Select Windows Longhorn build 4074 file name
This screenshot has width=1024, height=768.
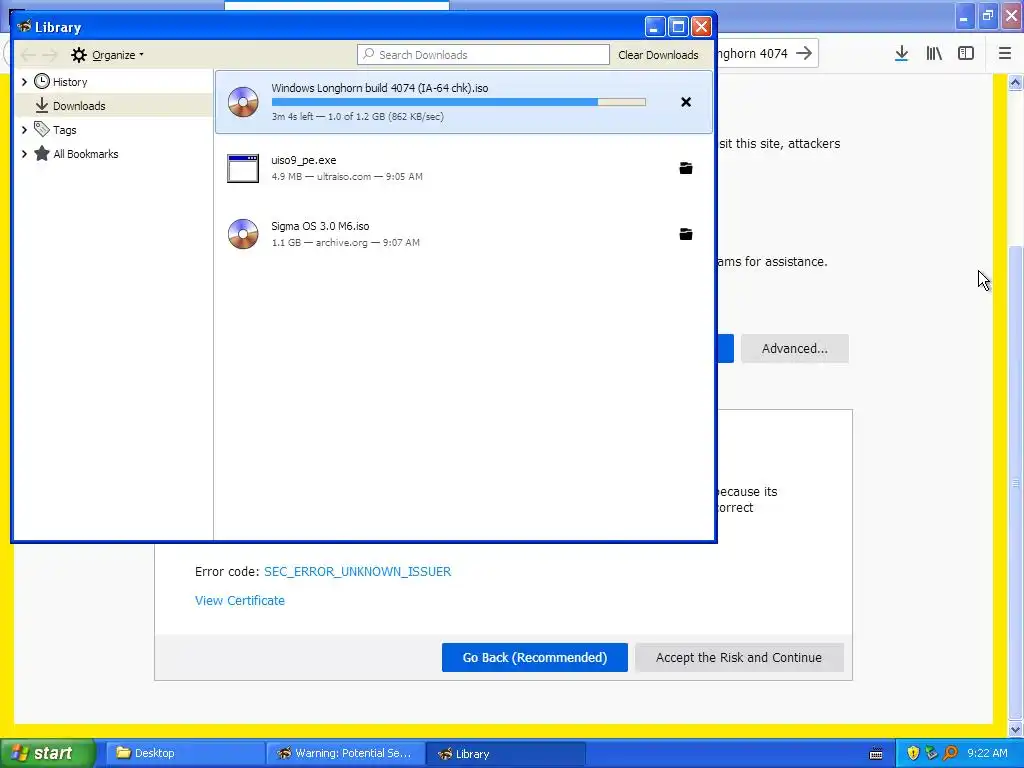[x=379, y=88]
